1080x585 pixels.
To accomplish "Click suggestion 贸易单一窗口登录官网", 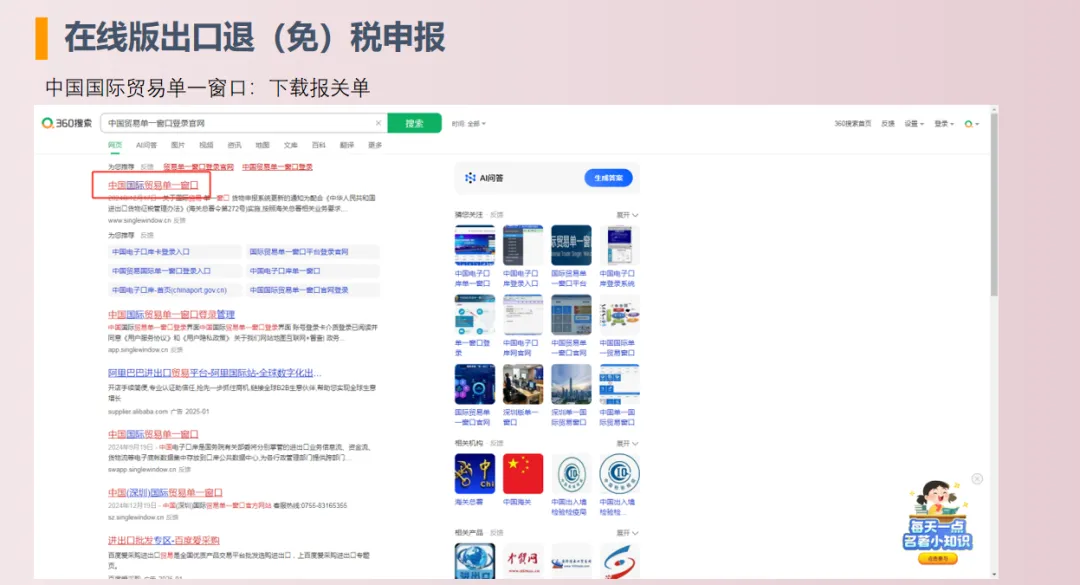I will point(198,167).
